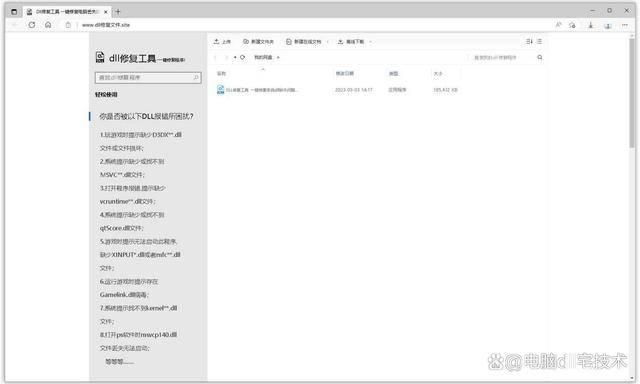Viewport: 640px width, 384px height.
Task: Create a new folder with 新建文件夹
Action: coord(258,42)
